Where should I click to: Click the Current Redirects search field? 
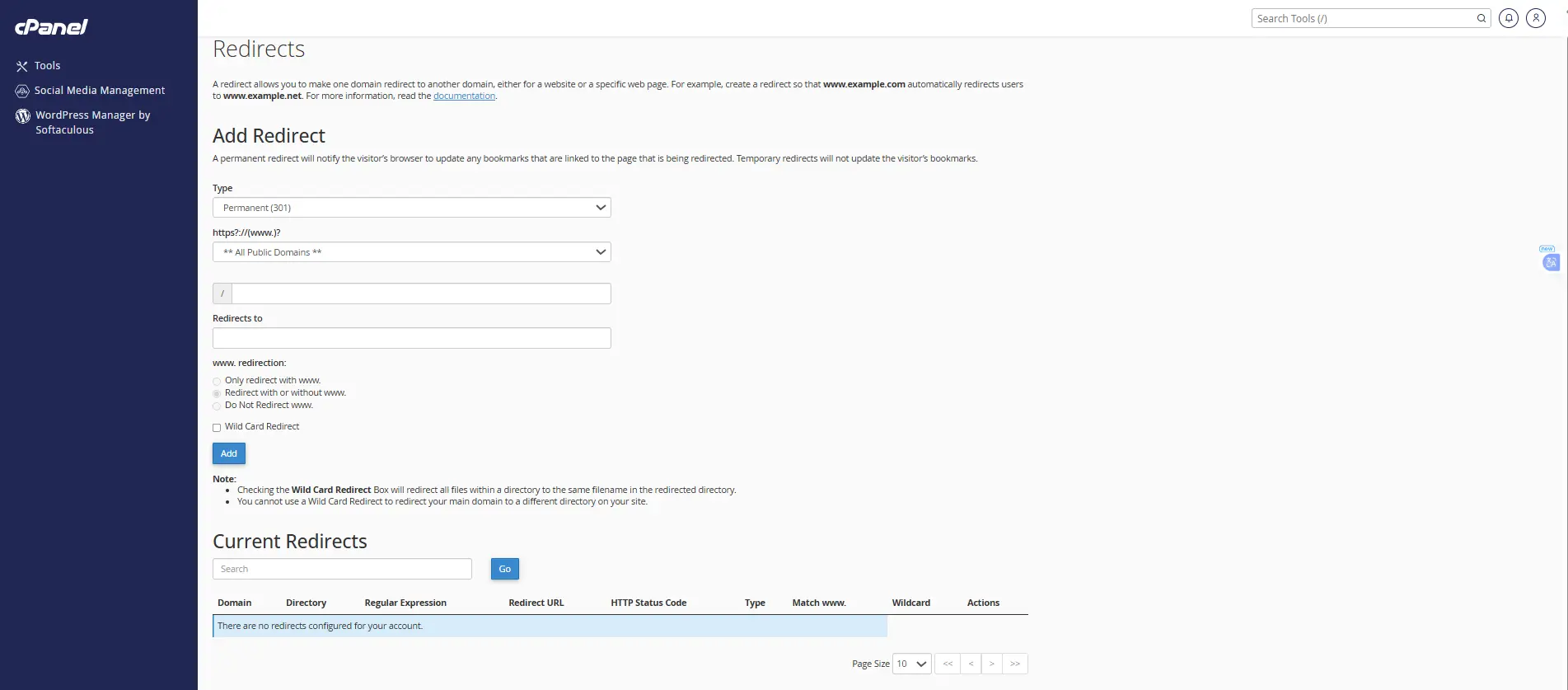click(x=343, y=569)
